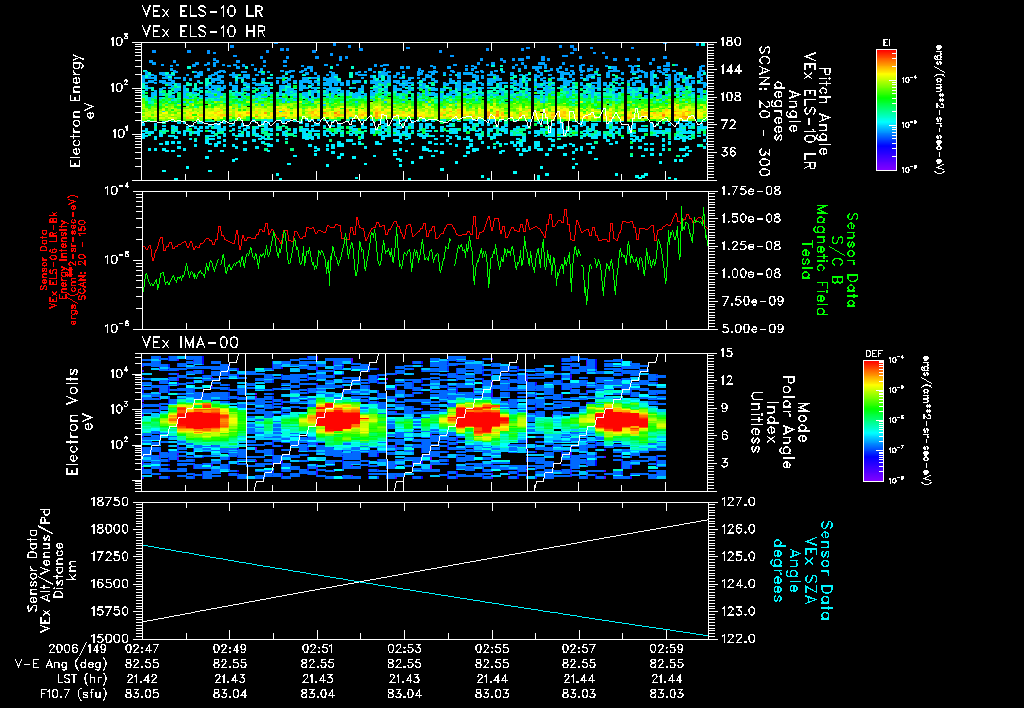This screenshot has width=1024, height=708.
Task: Click the Altitude Distance km axis label
Action: point(52,570)
